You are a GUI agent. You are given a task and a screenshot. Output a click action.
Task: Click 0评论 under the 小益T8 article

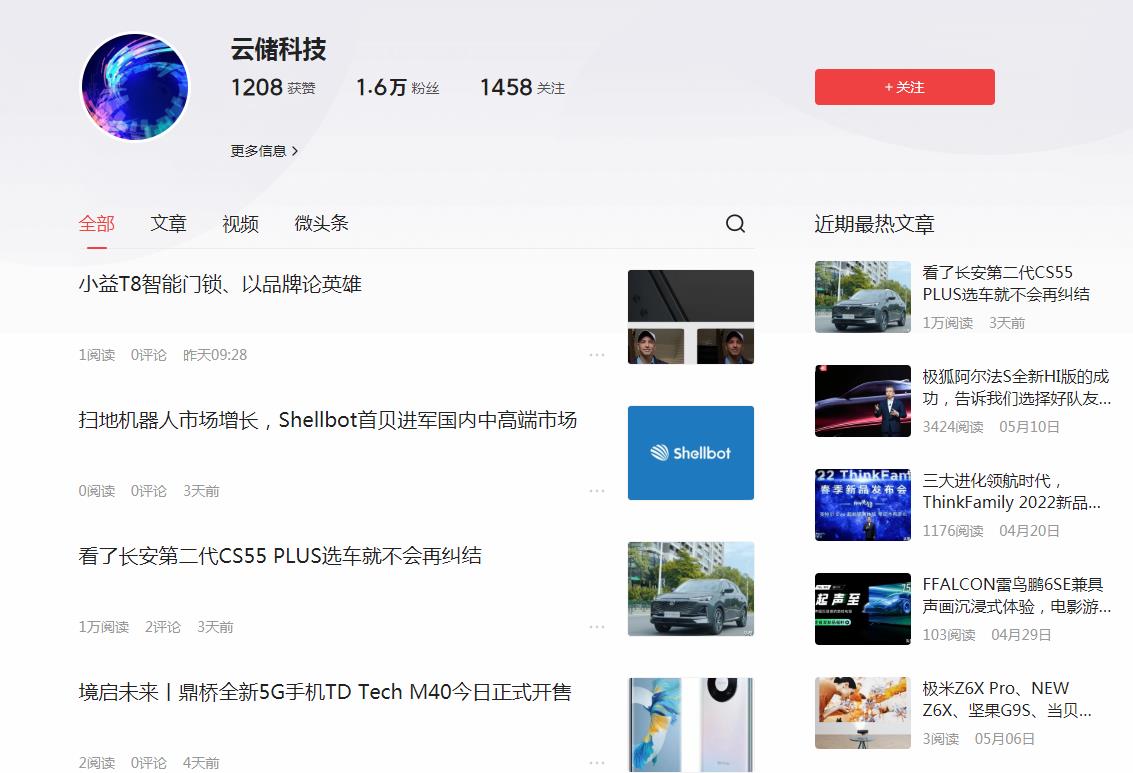point(148,355)
